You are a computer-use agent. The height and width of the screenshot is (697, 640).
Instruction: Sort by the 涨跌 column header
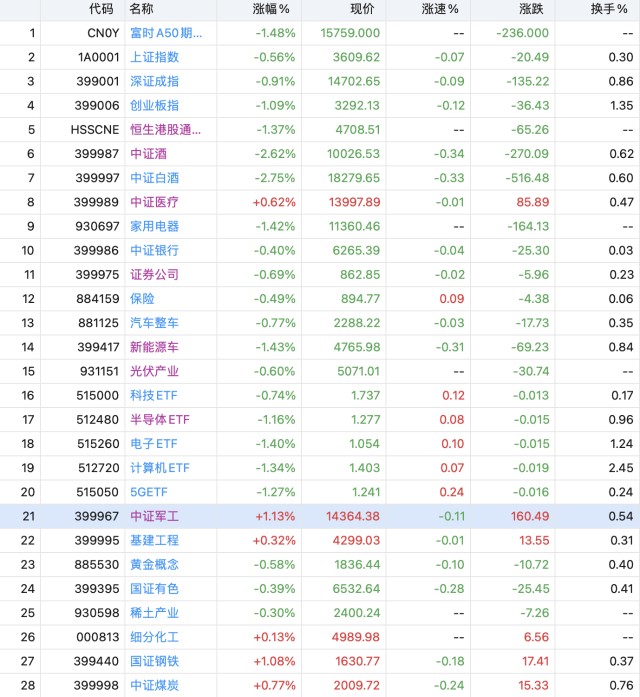coord(533,9)
